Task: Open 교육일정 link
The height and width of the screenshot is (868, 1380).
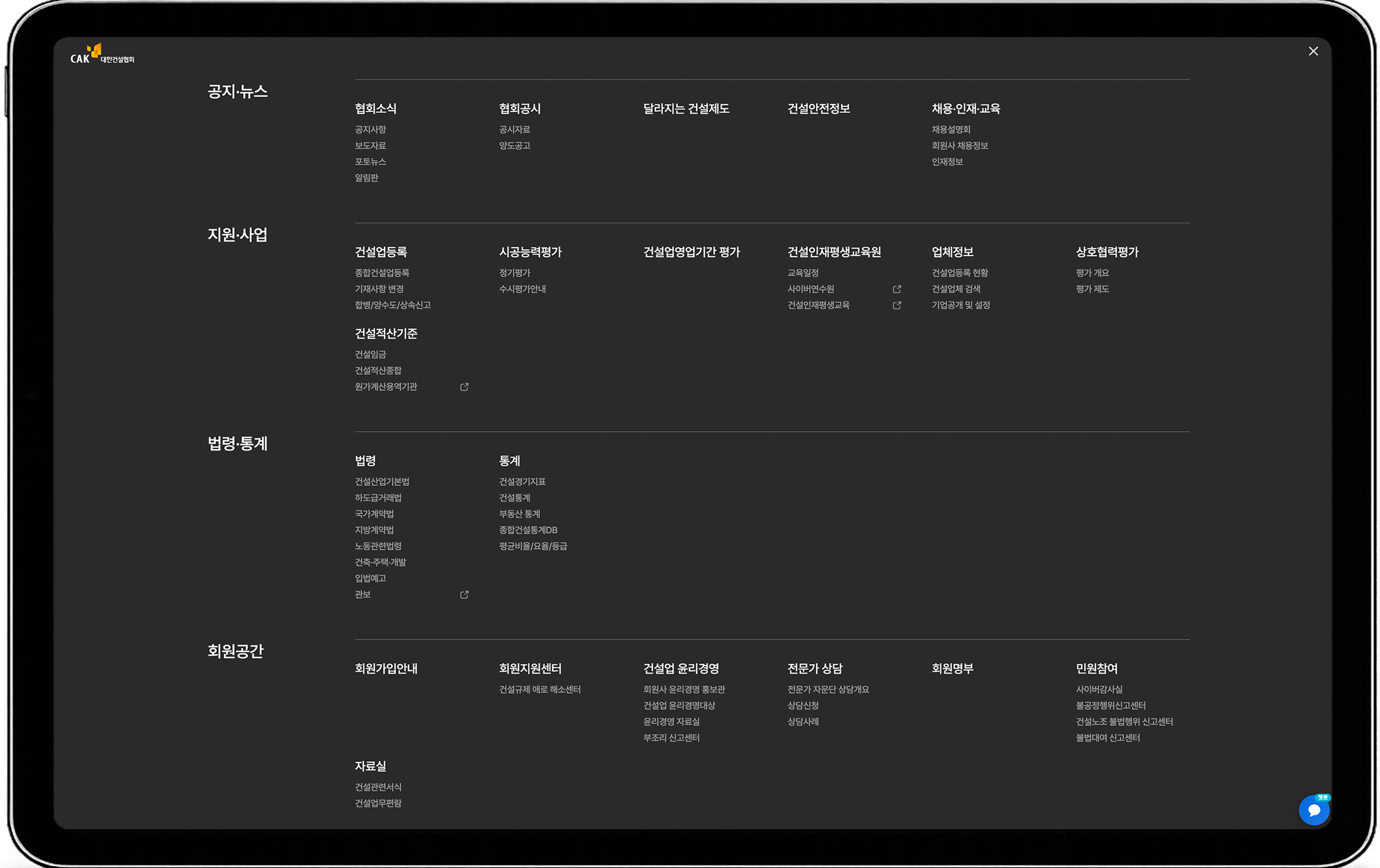Action: coord(803,273)
